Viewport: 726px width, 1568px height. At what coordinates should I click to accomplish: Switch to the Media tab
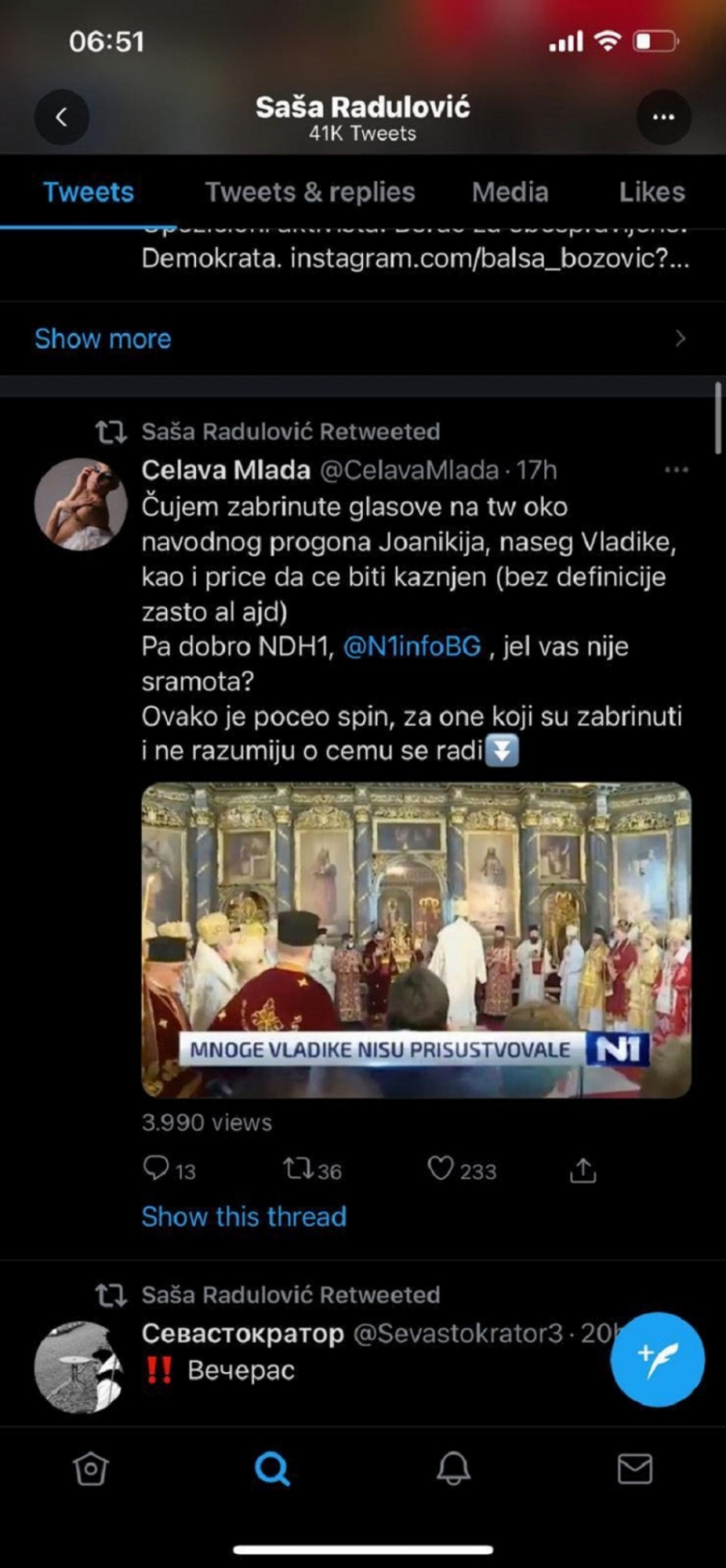510,192
